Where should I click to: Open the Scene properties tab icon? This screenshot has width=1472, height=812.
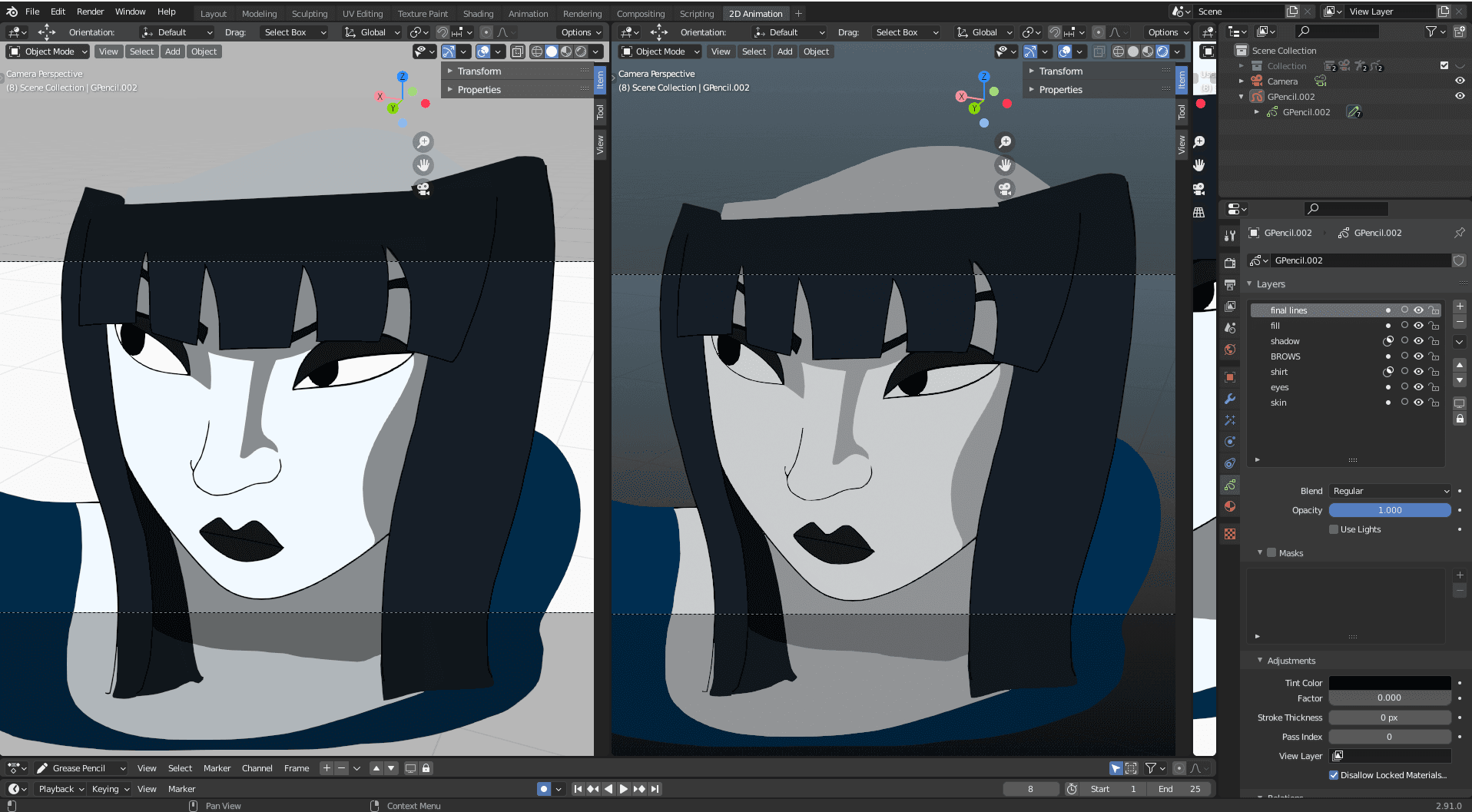(1230, 327)
